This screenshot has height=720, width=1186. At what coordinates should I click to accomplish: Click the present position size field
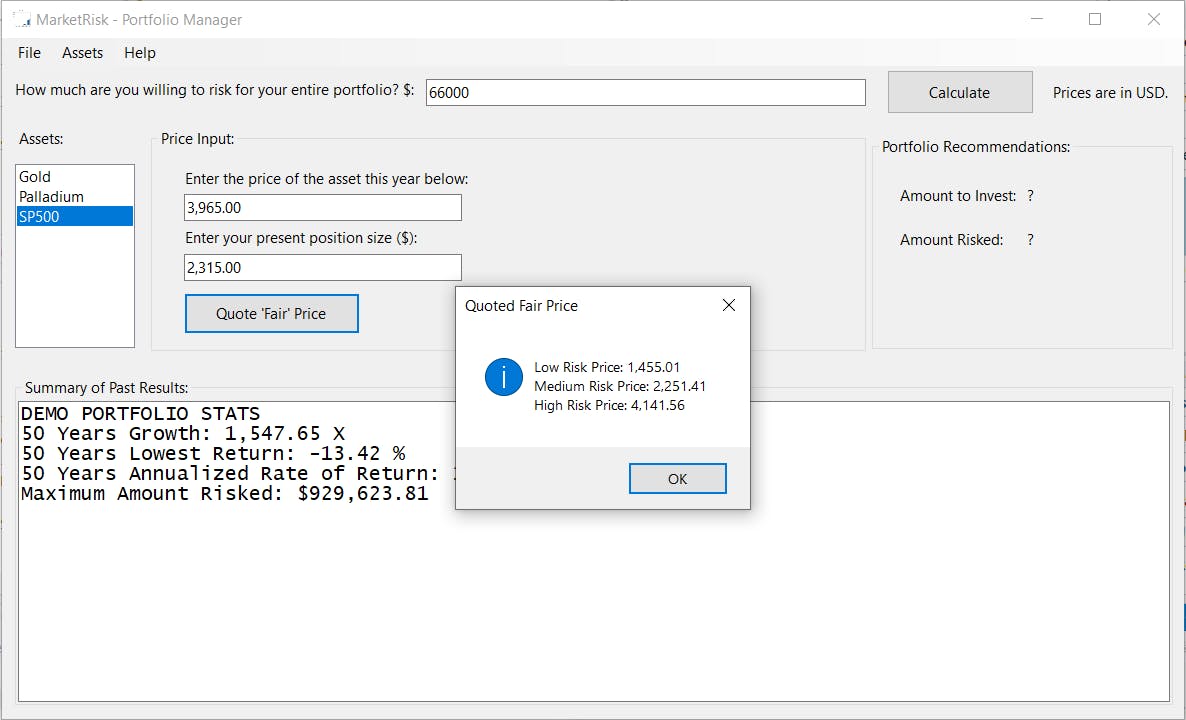[323, 268]
